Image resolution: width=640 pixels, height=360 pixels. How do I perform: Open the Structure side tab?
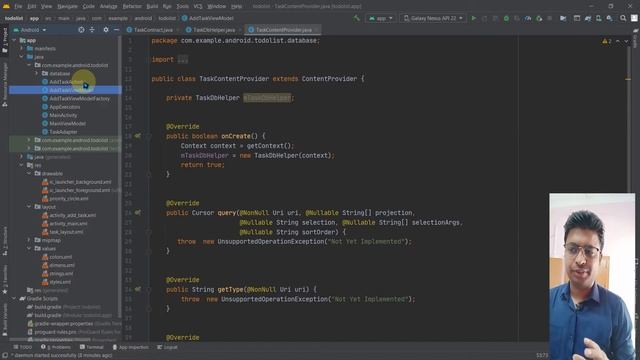4,242
